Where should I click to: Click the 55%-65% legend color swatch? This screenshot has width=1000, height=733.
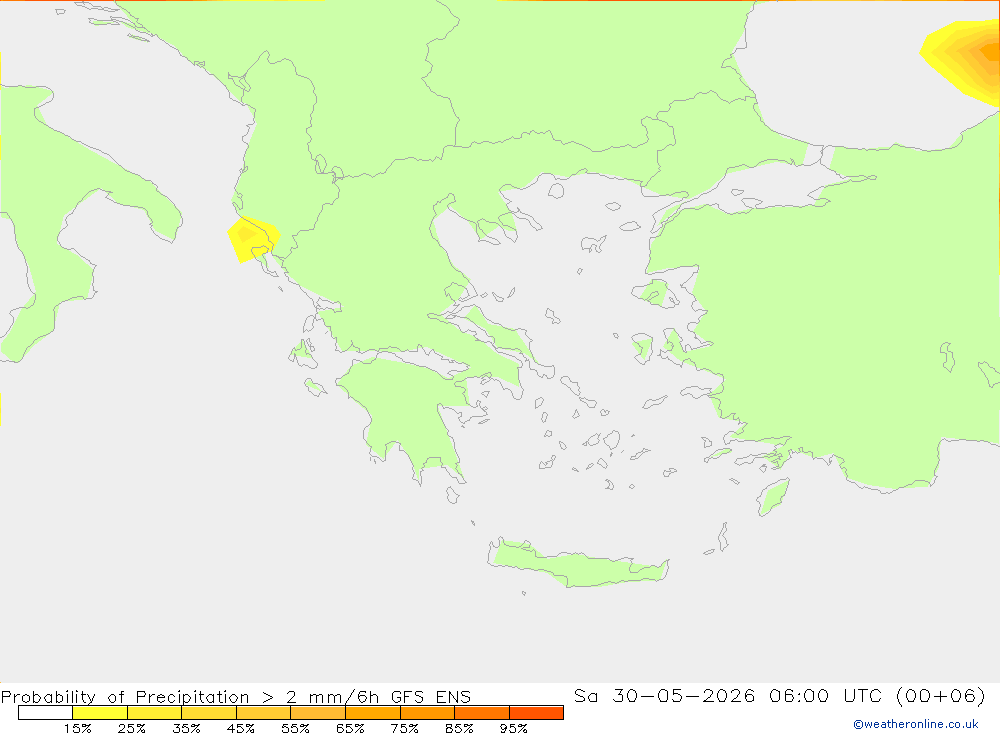point(318,712)
